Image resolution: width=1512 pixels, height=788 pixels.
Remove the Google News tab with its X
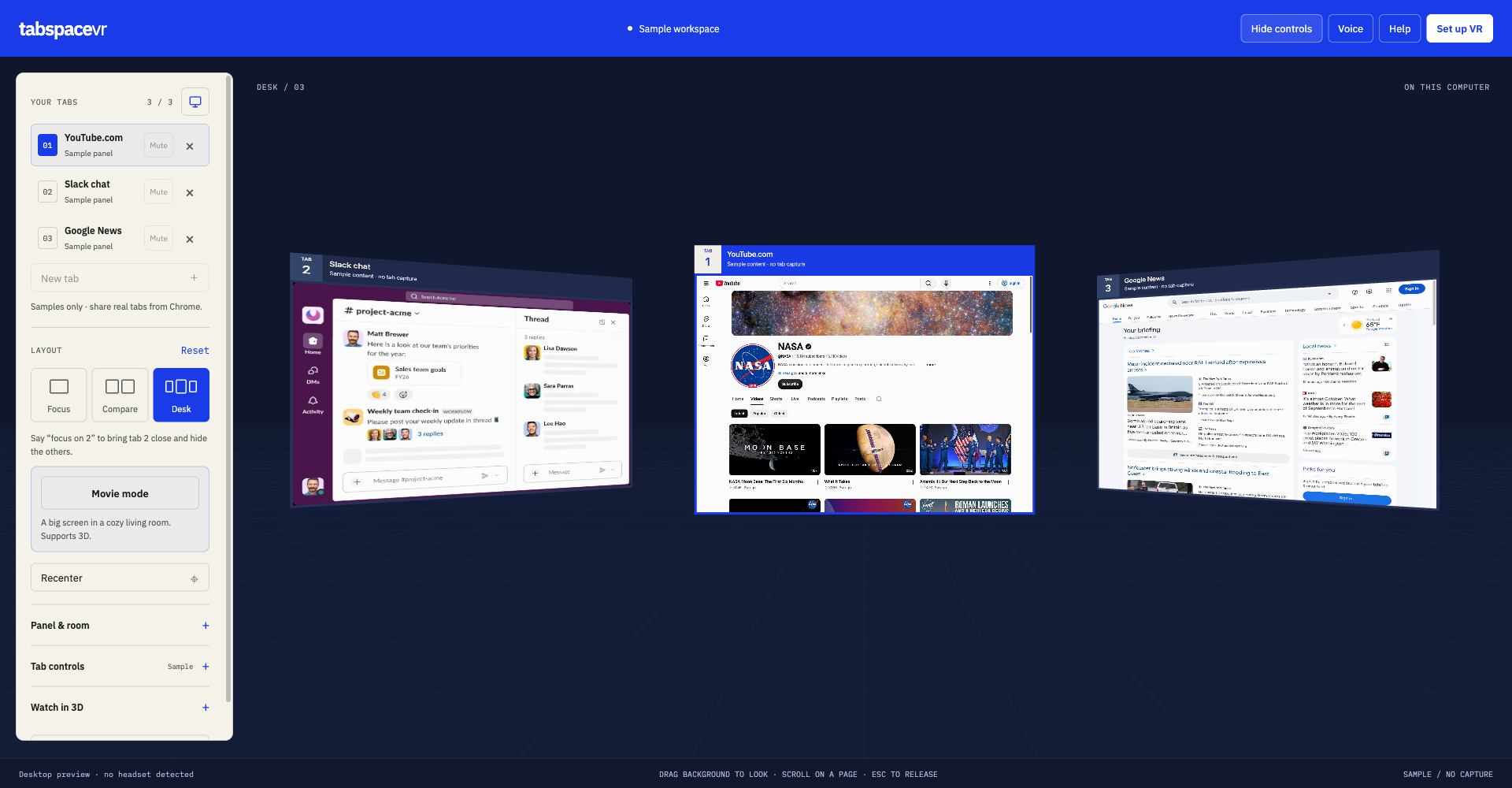point(190,239)
